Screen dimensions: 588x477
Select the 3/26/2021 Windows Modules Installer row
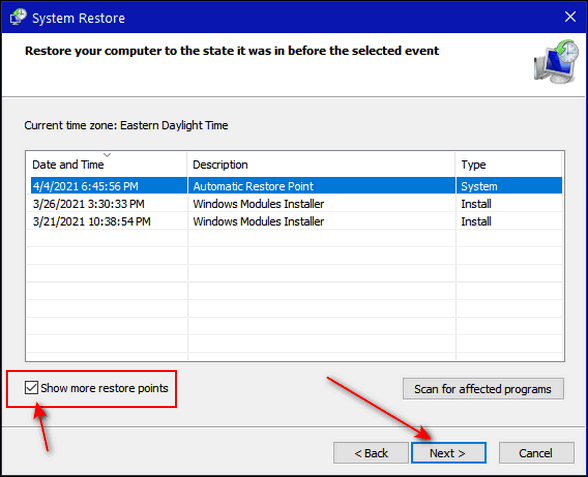296,204
